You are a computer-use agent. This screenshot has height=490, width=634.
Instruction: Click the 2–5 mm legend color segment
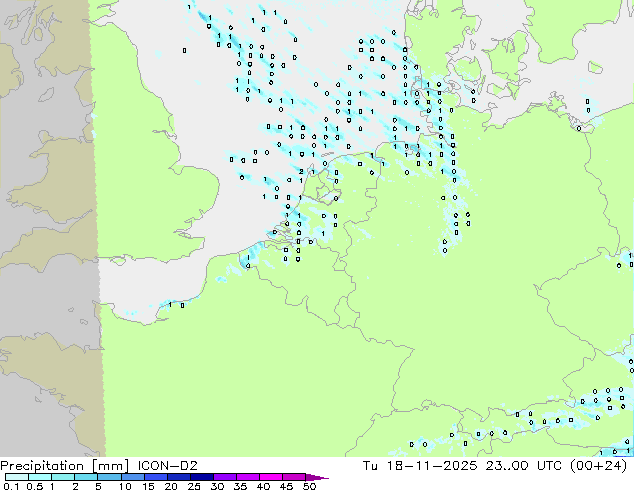pyautogui.click(x=86, y=477)
